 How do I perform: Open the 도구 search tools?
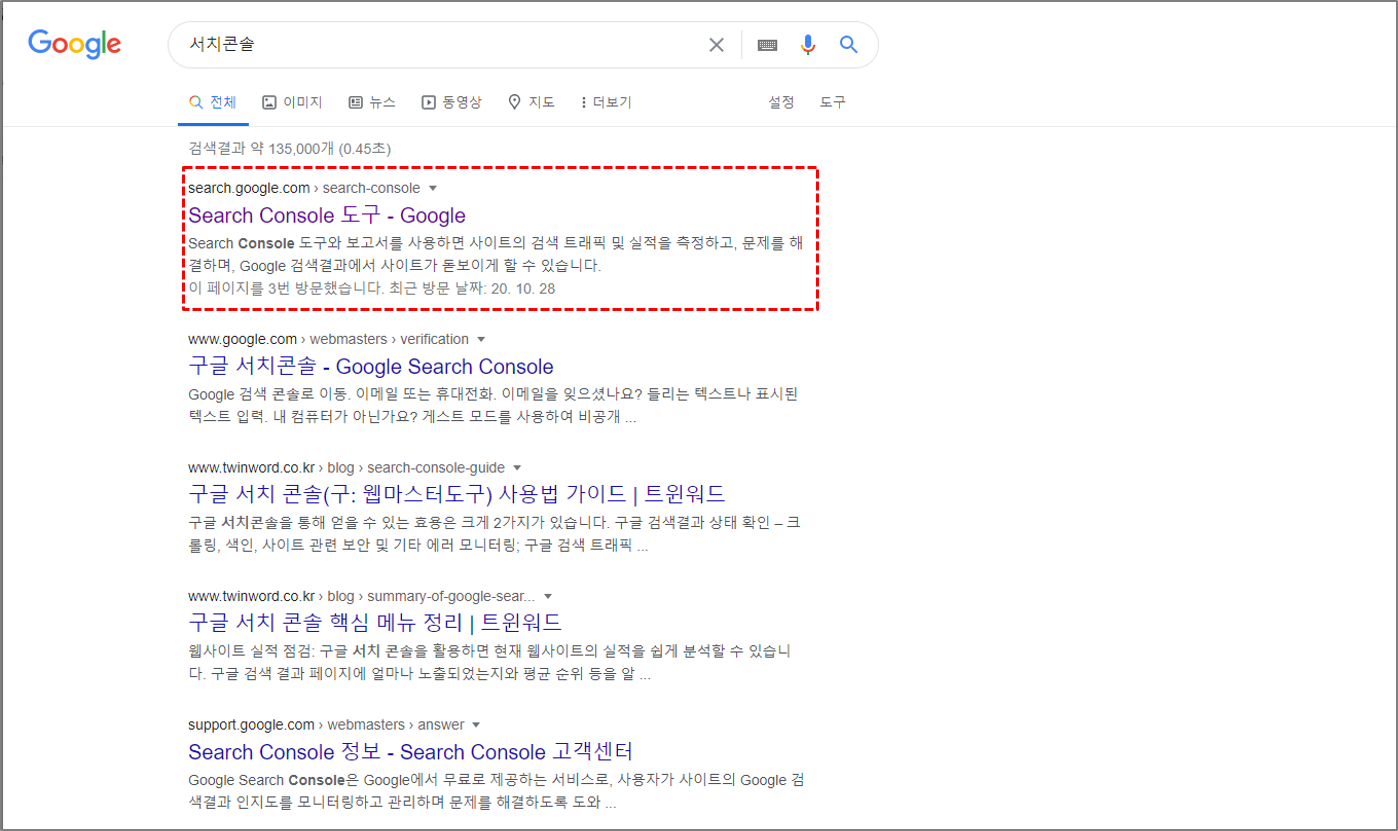point(833,102)
